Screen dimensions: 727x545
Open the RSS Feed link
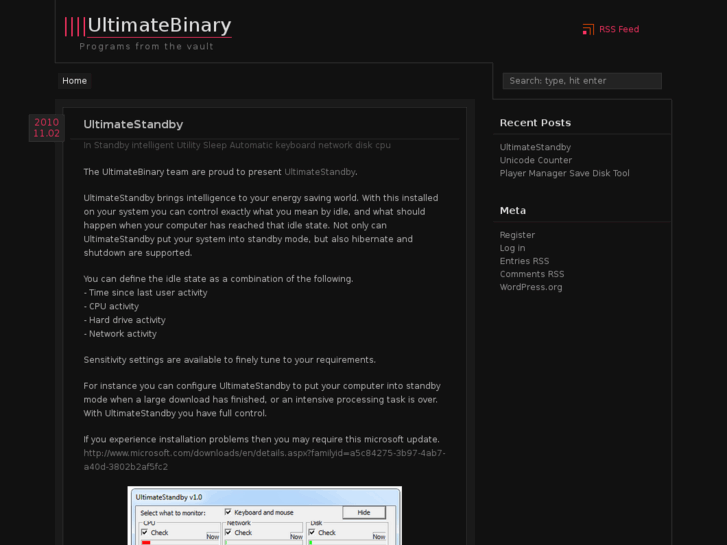coord(619,30)
